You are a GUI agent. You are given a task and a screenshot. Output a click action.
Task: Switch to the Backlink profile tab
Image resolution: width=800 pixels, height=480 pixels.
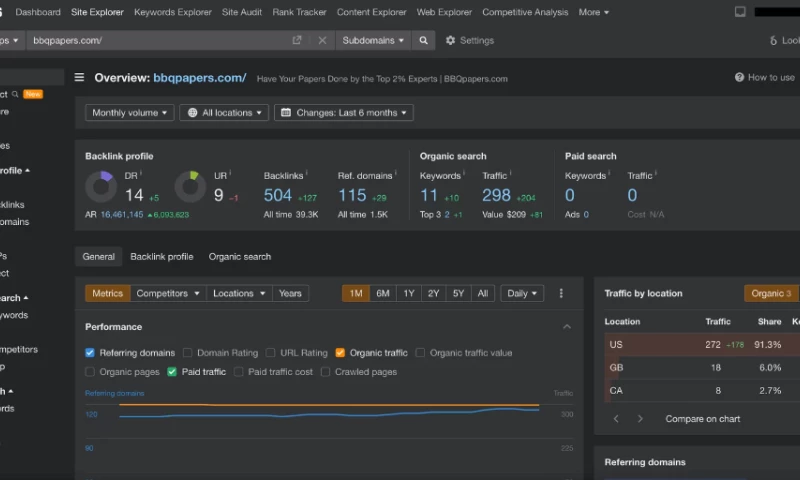161,257
